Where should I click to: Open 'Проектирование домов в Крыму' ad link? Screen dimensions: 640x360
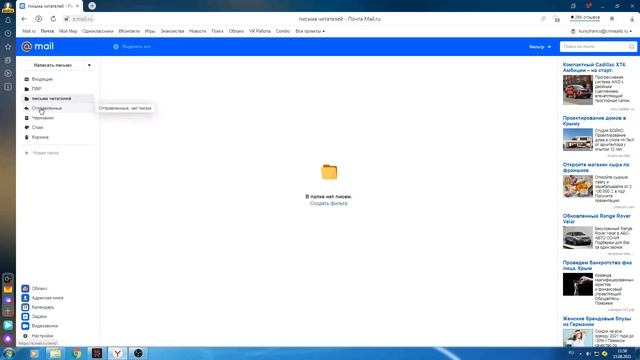(594, 120)
